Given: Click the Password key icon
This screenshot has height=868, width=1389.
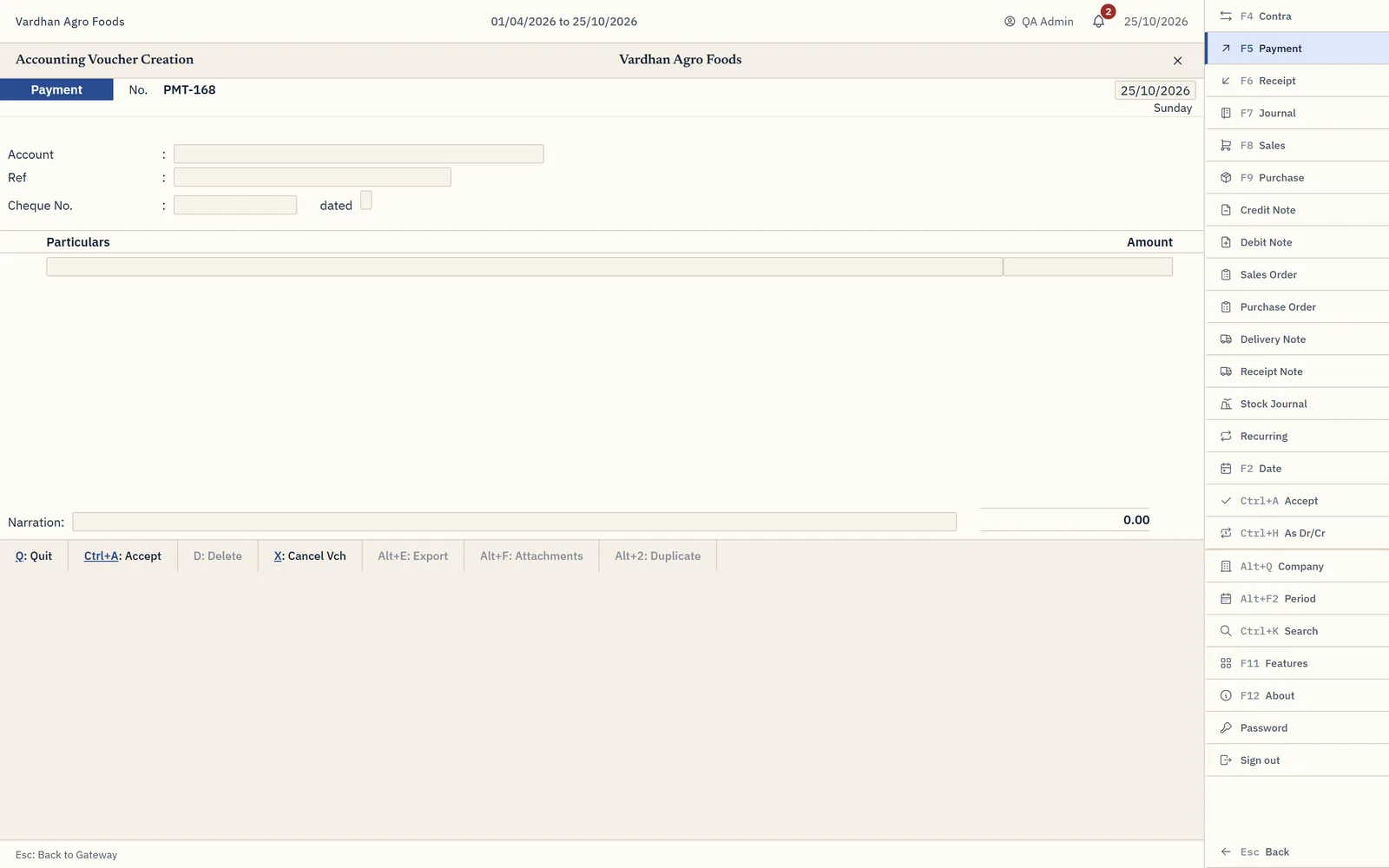Looking at the screenshot, I should 1226,728.
